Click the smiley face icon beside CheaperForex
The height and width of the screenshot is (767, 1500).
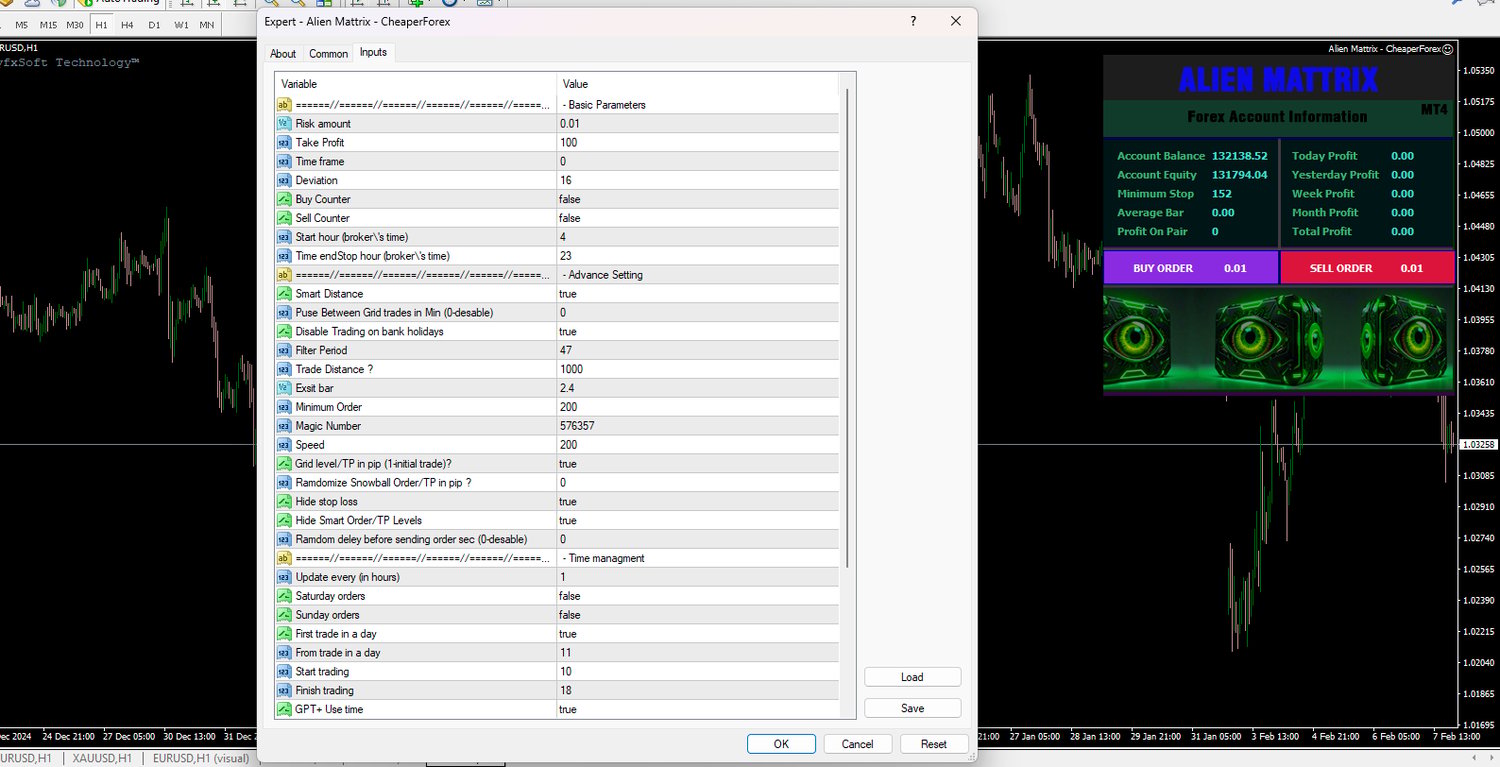tap(1447, 48)
